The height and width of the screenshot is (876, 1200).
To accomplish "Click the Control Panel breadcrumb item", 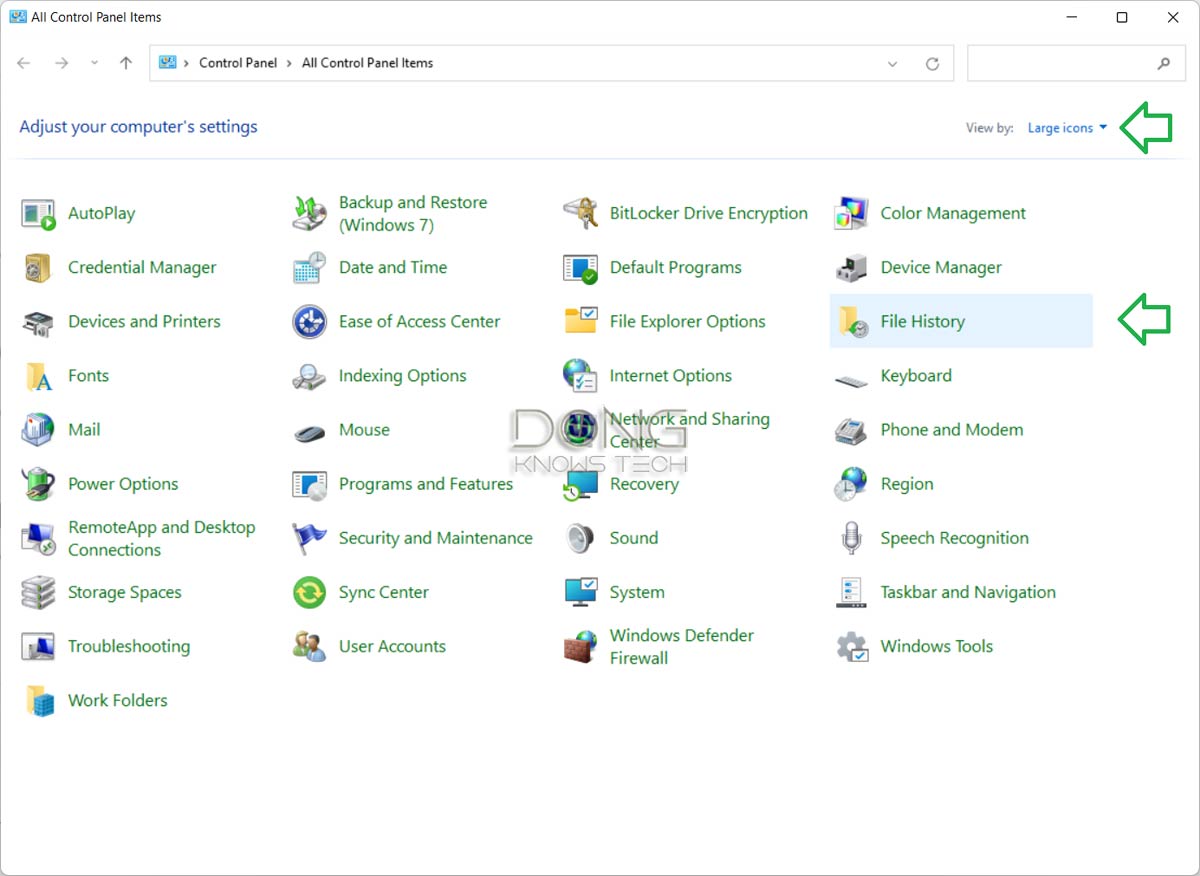I will pyautogui.click(x=238, y=62).
